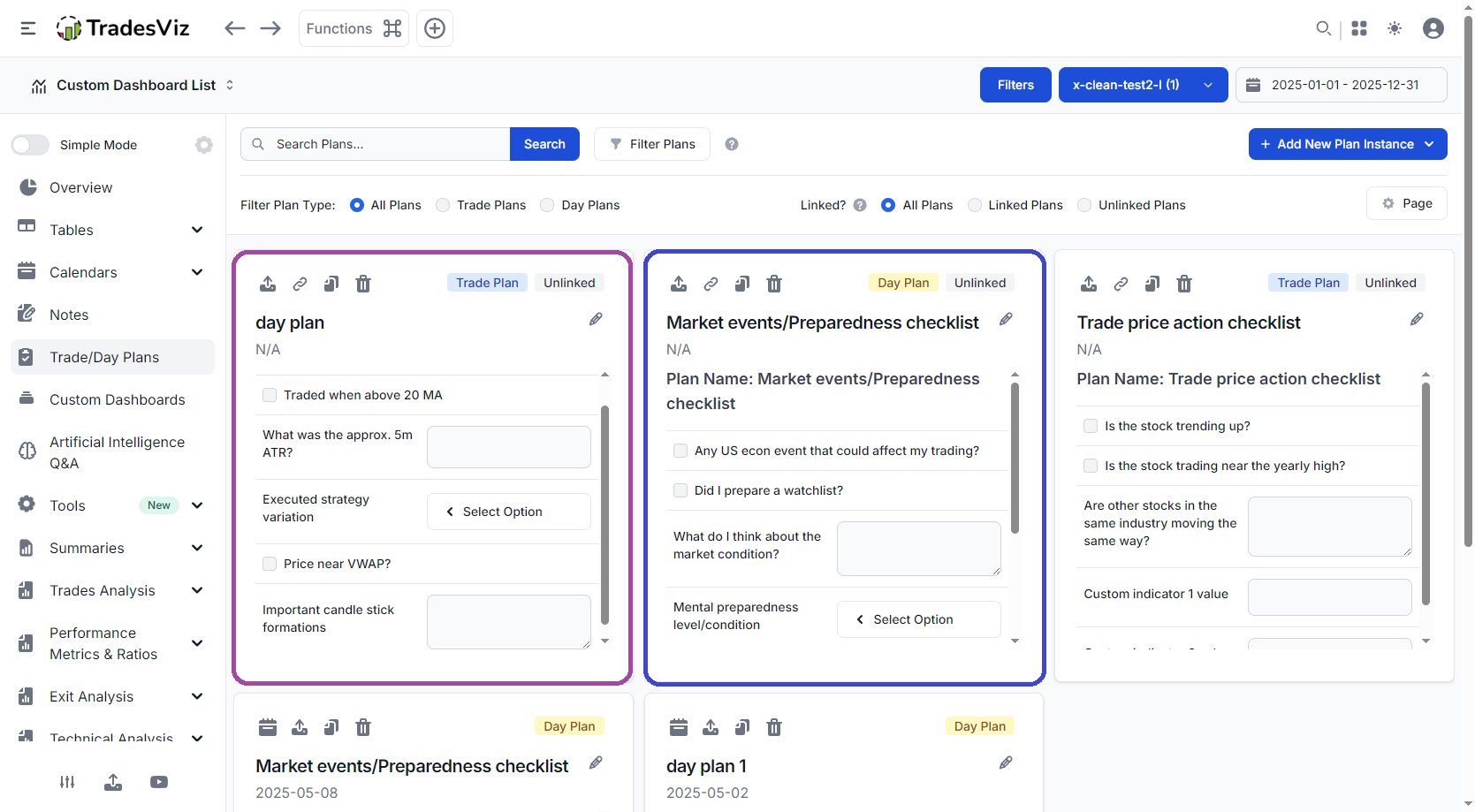Screen dimensions: 1475x812
Task: Go back with the left arrow
Action: point(234,28)
